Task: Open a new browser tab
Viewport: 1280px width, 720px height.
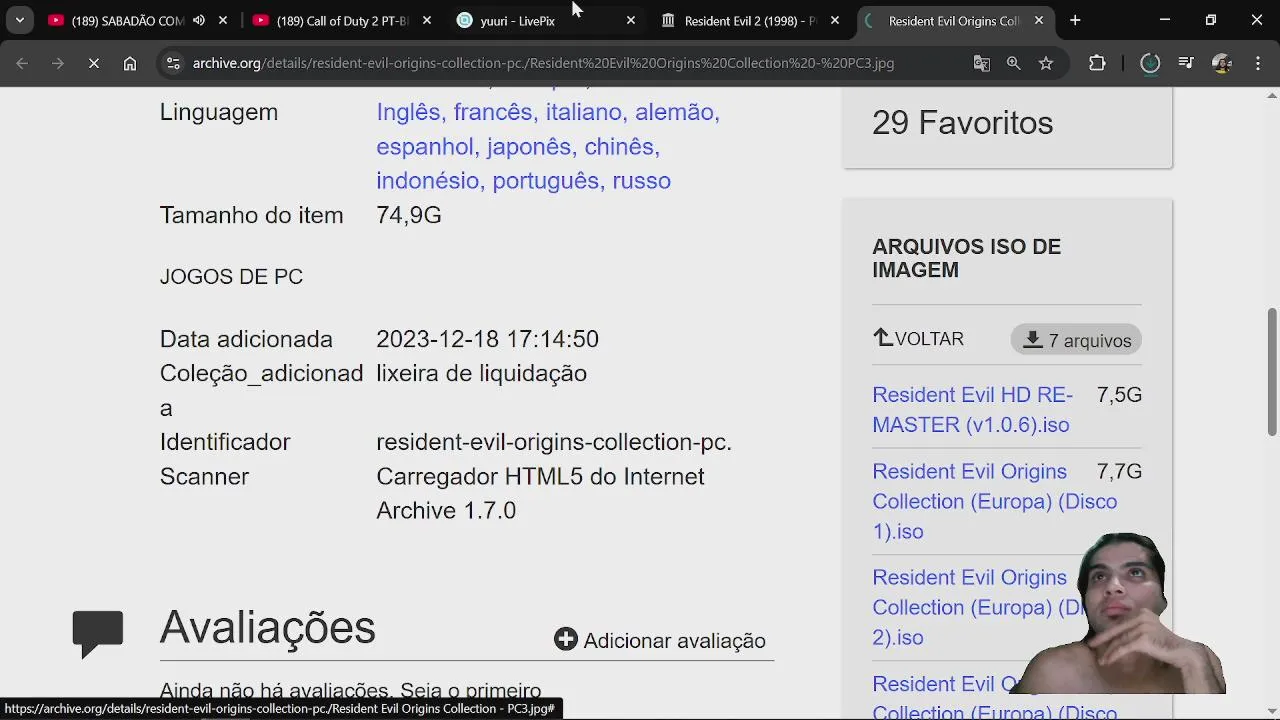Action: [x=1075, y=20]
